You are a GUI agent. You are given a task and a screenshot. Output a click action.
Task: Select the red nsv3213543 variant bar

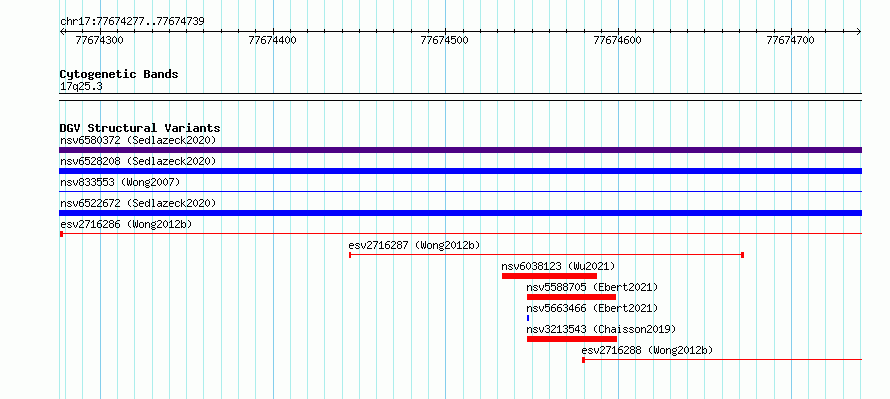click(x=572, y=339)
